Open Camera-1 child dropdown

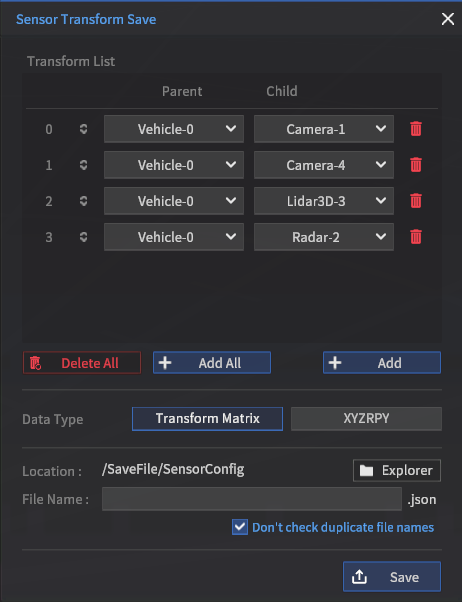[324, 129]
